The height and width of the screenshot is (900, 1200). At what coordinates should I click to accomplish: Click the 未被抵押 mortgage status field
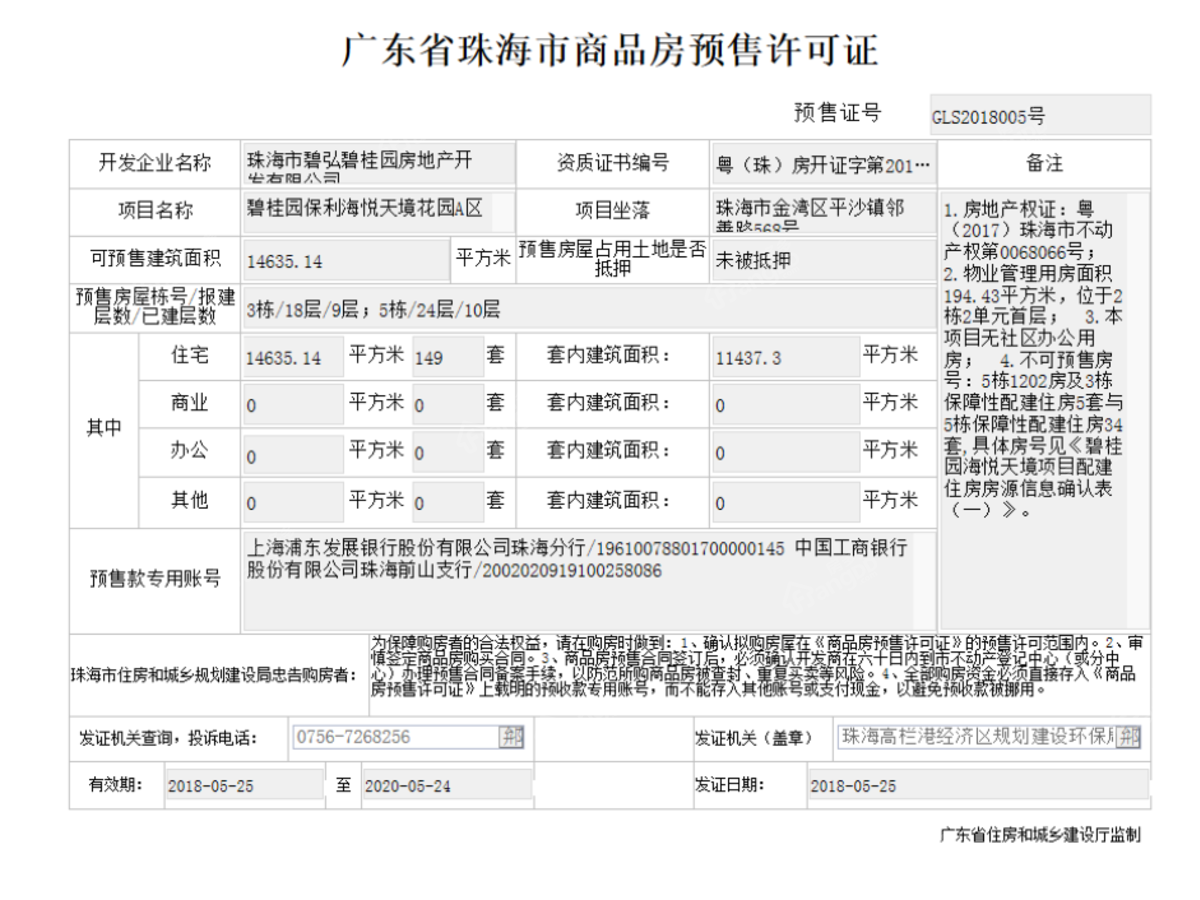822,260
